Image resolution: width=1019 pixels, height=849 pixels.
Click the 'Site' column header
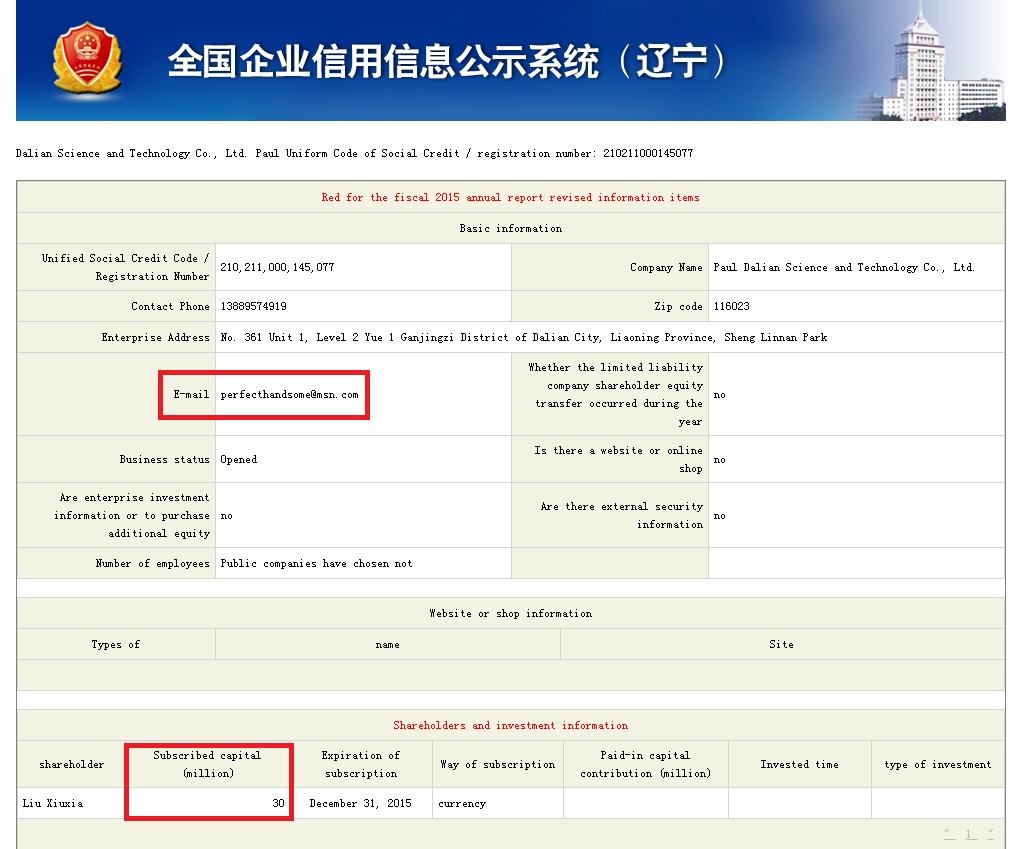click(781, 645)
